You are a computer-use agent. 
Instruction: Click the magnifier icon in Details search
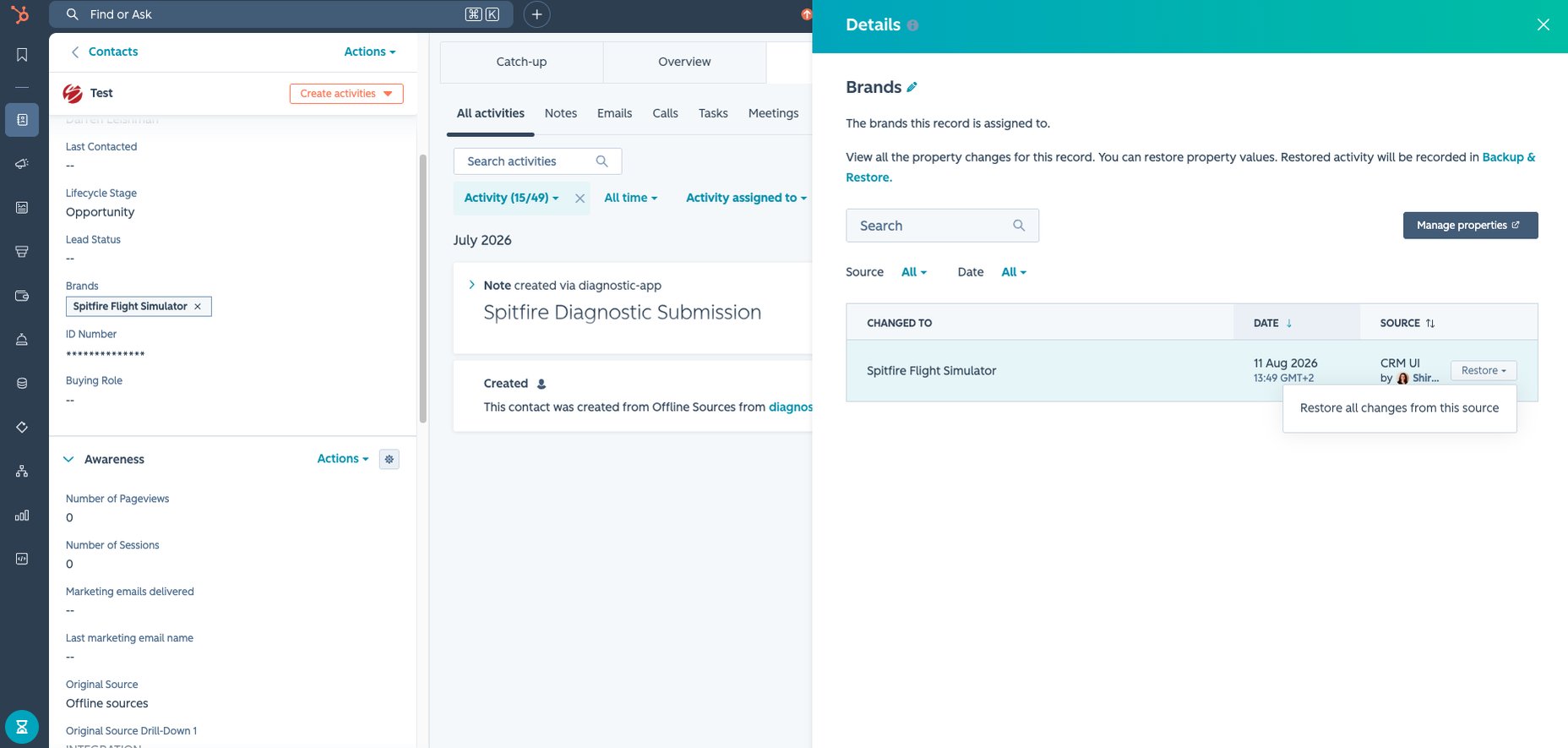[1019, 226]
